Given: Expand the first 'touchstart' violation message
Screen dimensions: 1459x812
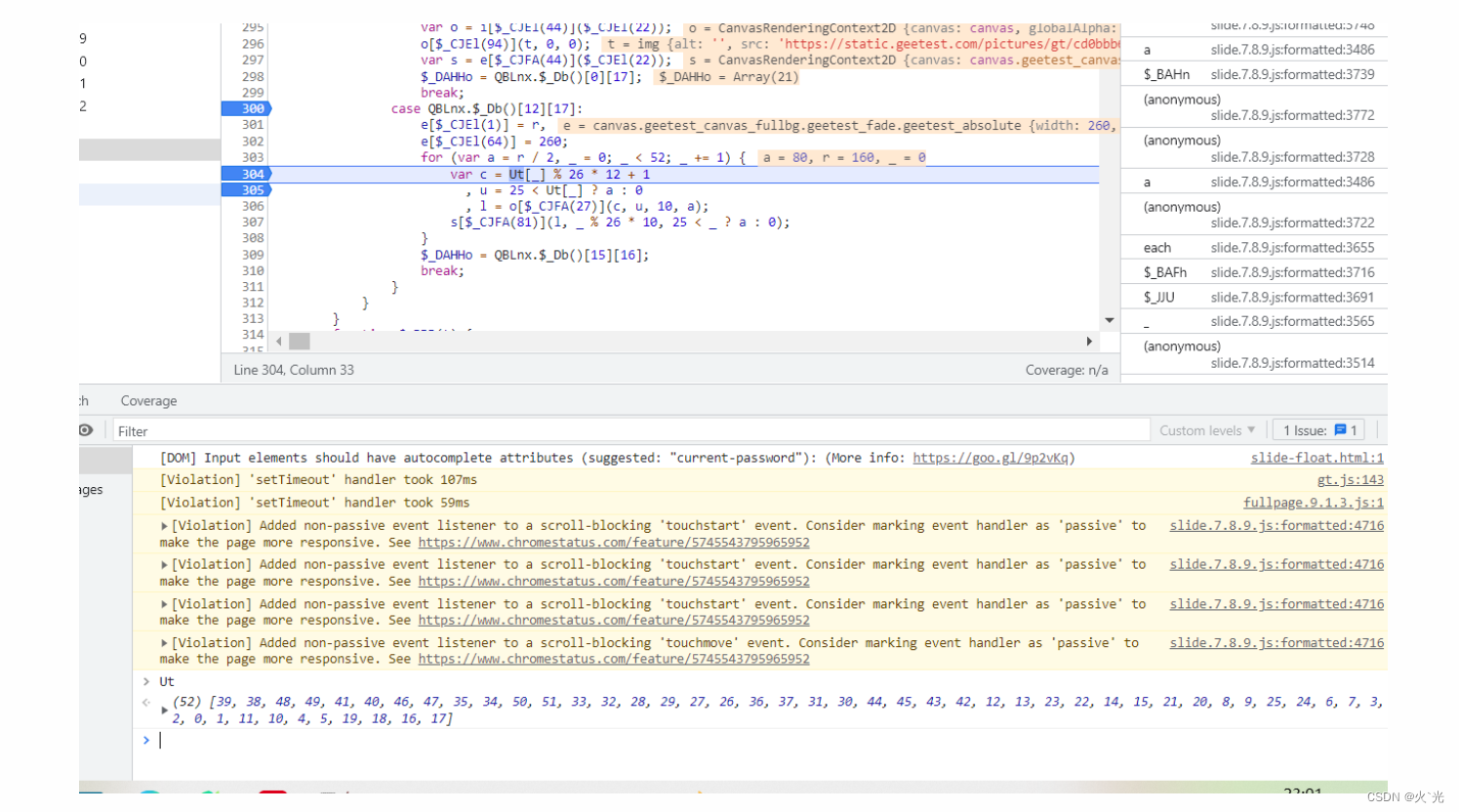Looking at the screenshot, I should pos(165,525).
